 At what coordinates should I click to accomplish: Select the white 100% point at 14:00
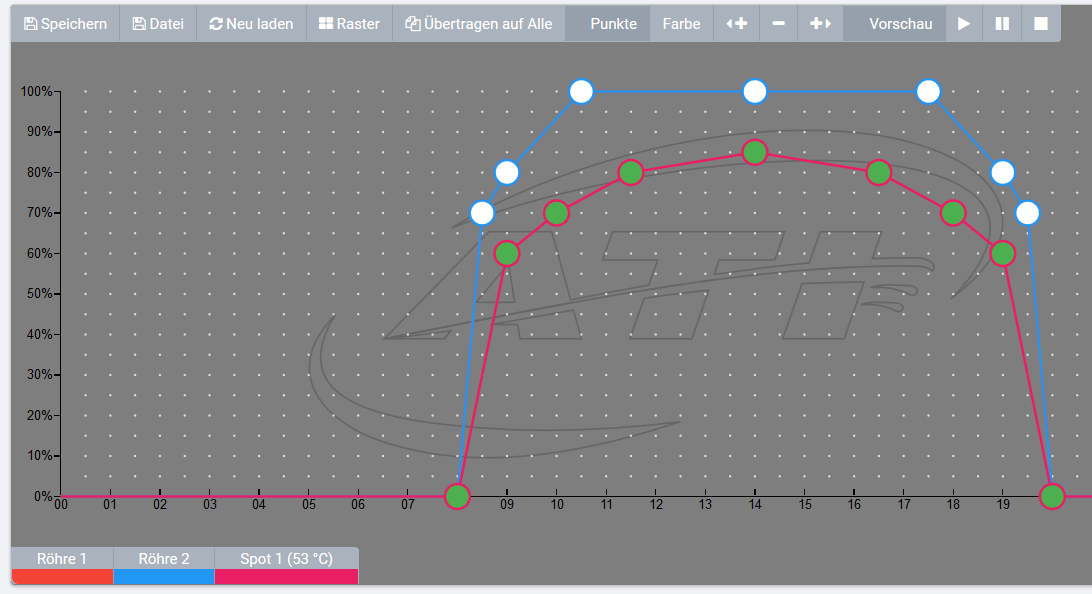pos(755,92)
